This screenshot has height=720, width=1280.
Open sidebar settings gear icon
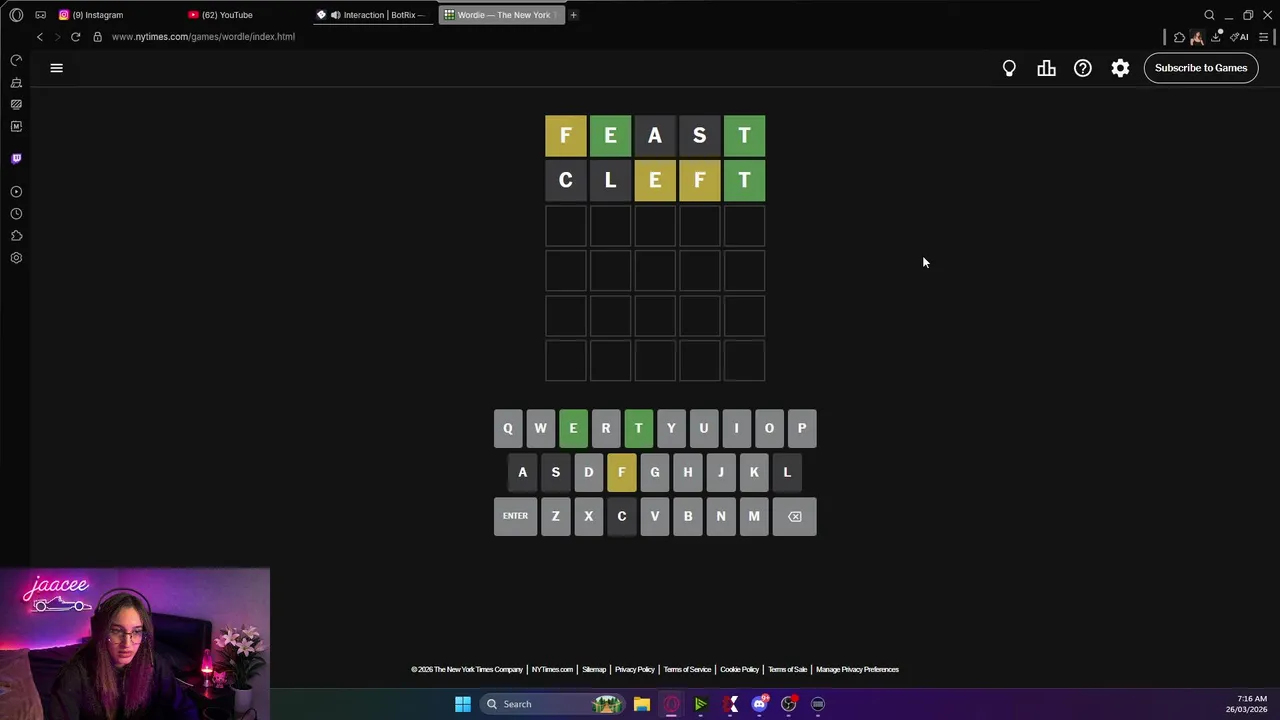[16, 258]
